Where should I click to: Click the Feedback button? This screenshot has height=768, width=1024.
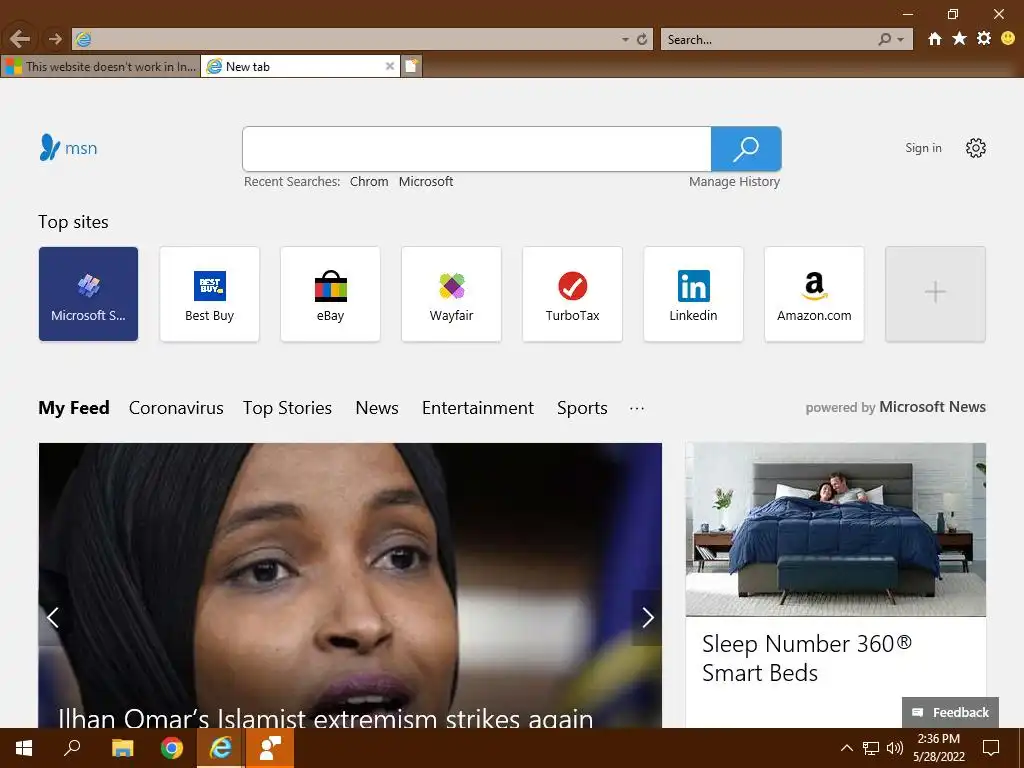pyautogui.click(x=950, y=712)
